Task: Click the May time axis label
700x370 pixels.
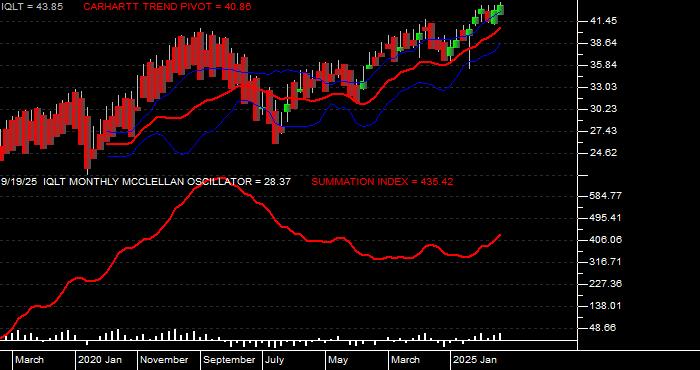Action: [x=338, y=360]
